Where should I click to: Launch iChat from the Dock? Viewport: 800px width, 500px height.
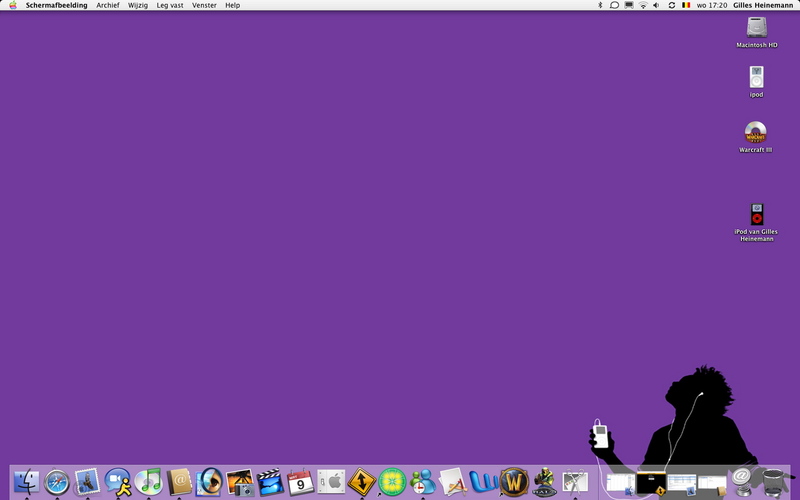pyautogui.click(x=118, y=482)
